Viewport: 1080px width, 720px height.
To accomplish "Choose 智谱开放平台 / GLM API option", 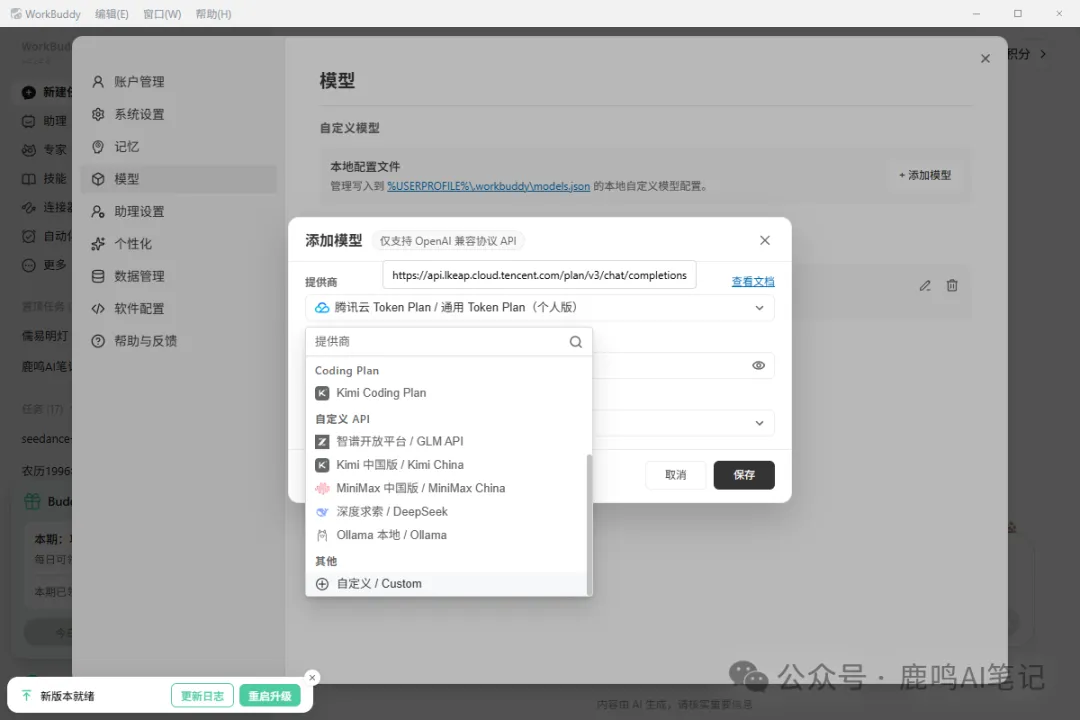I will pyautogui.click(x=448, y=441).
